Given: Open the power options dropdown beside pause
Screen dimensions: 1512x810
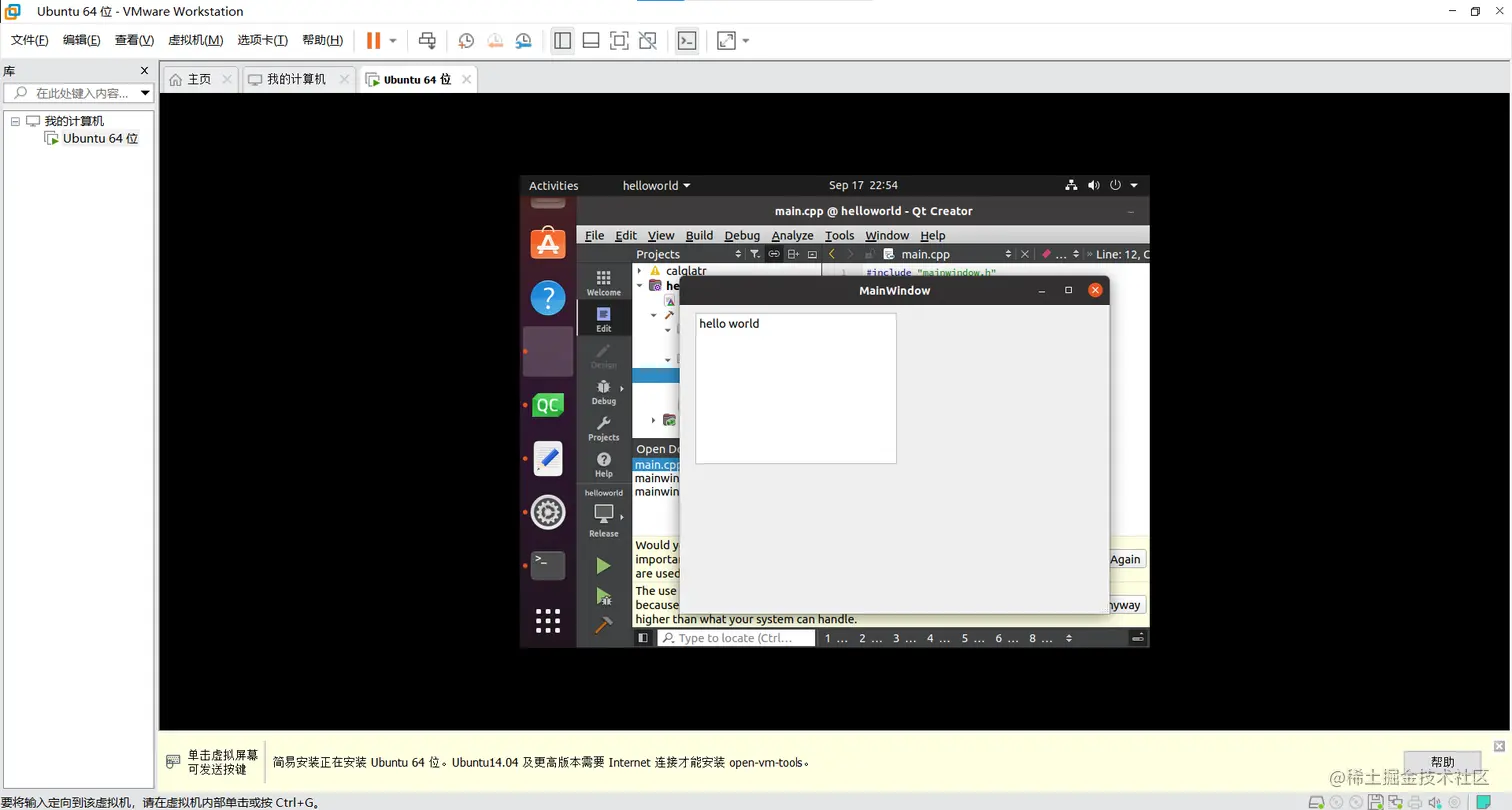Looking at the screenshot, I should click(393, 41).
